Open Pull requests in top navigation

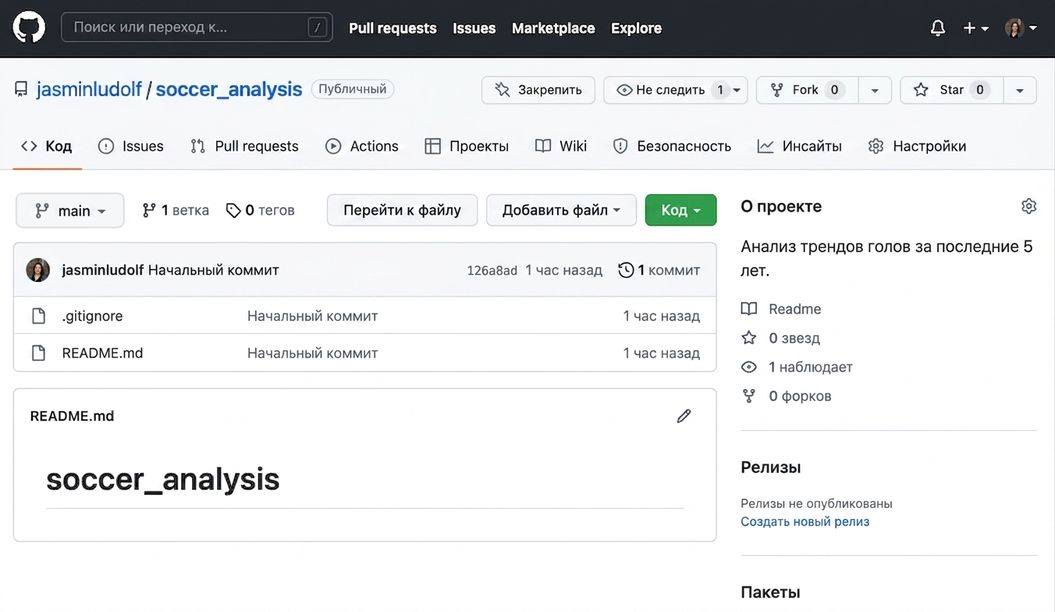coord(392,28)
